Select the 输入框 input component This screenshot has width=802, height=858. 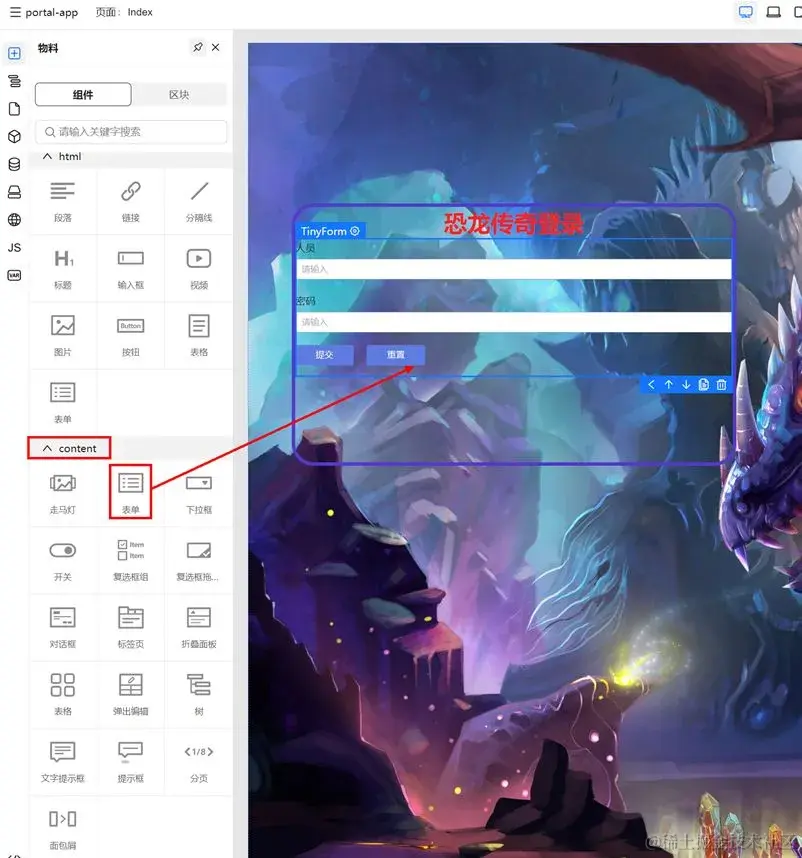(131, 269)
